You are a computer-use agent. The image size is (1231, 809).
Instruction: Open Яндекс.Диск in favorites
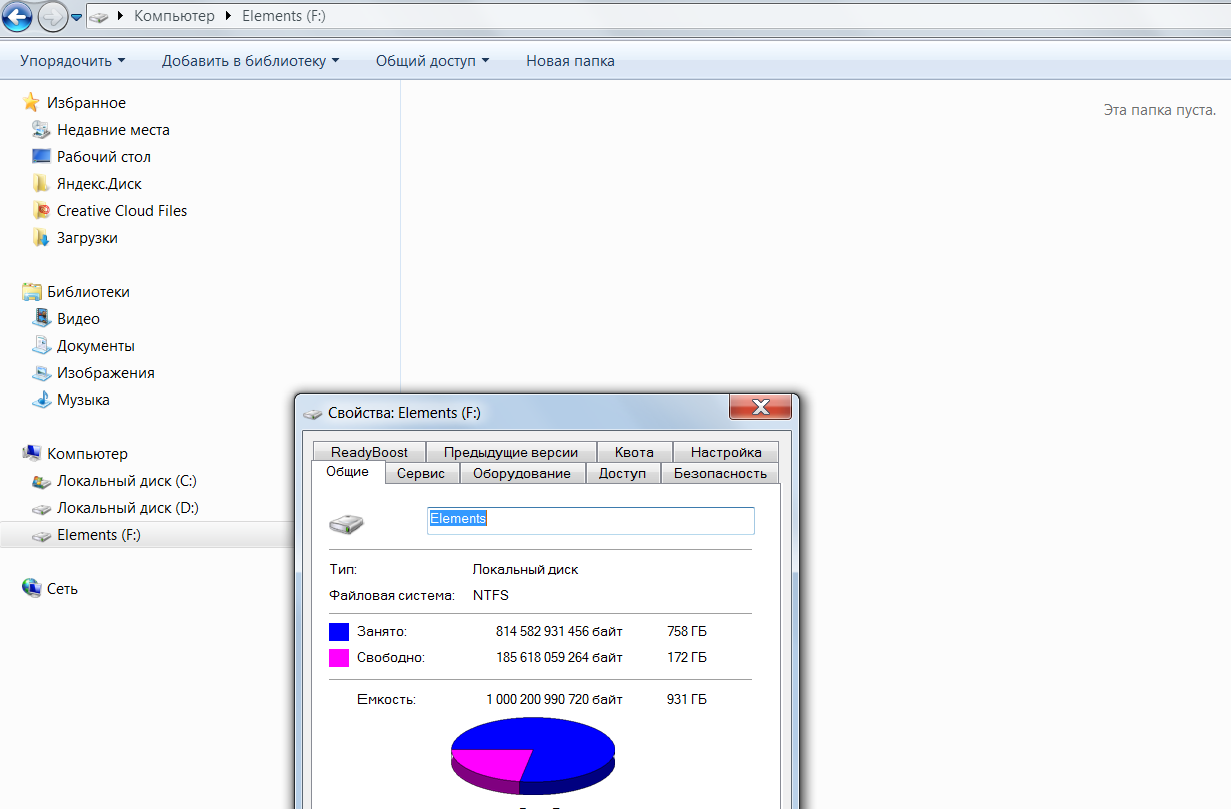point(99,184)
